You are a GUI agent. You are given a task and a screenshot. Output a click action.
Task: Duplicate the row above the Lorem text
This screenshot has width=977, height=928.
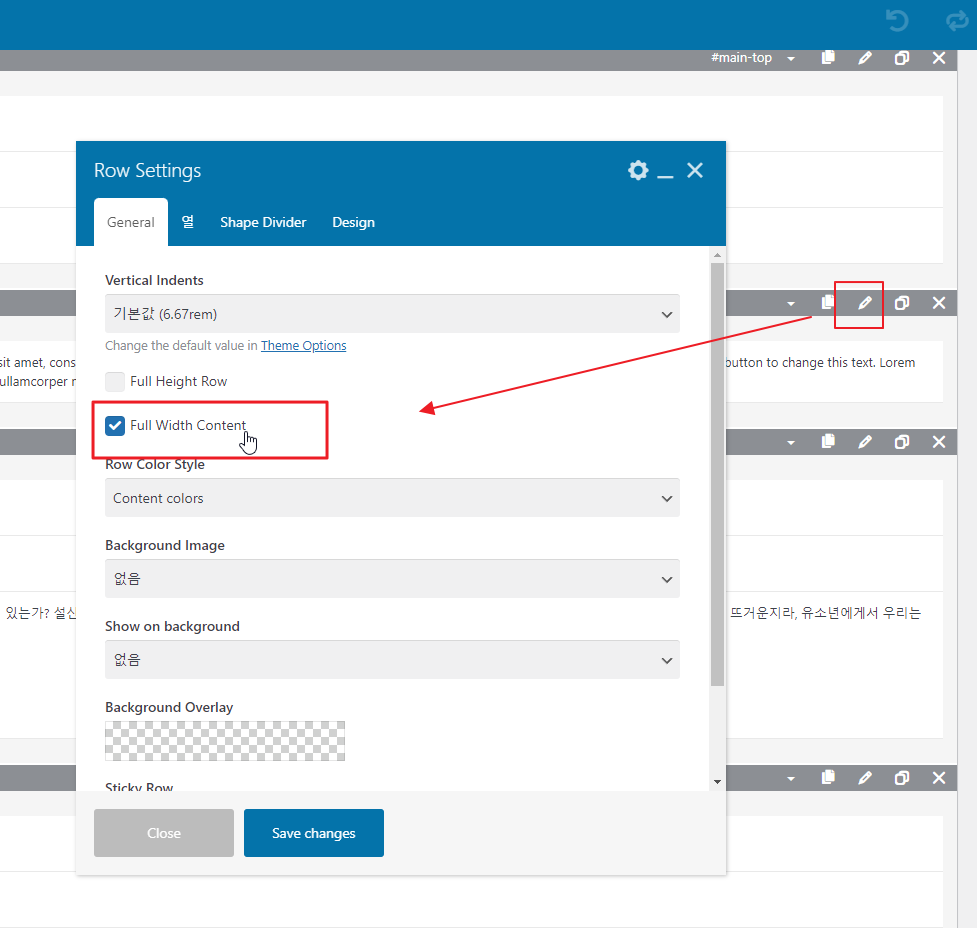point(902,303)
